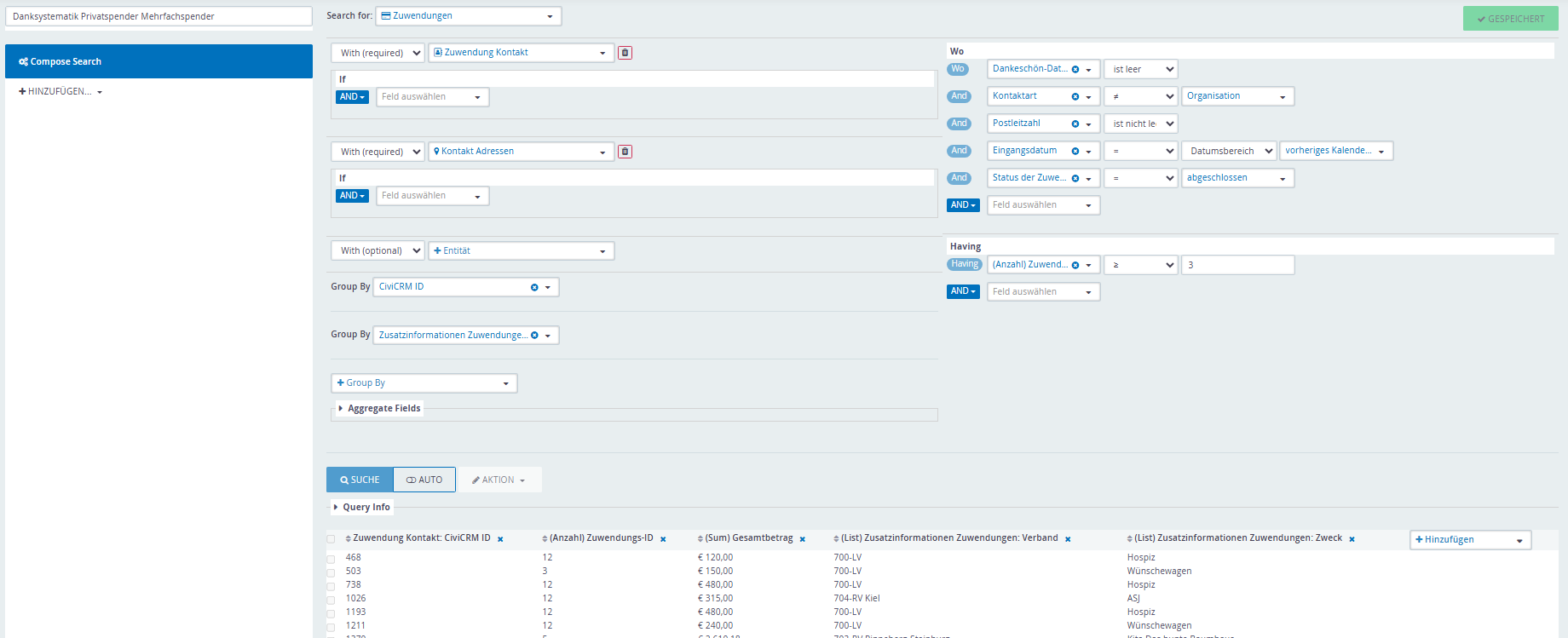The image size is (1568, 638).
Task: Open the Search for Zuwendungen dropdown
Action: [x=468, y=16]
